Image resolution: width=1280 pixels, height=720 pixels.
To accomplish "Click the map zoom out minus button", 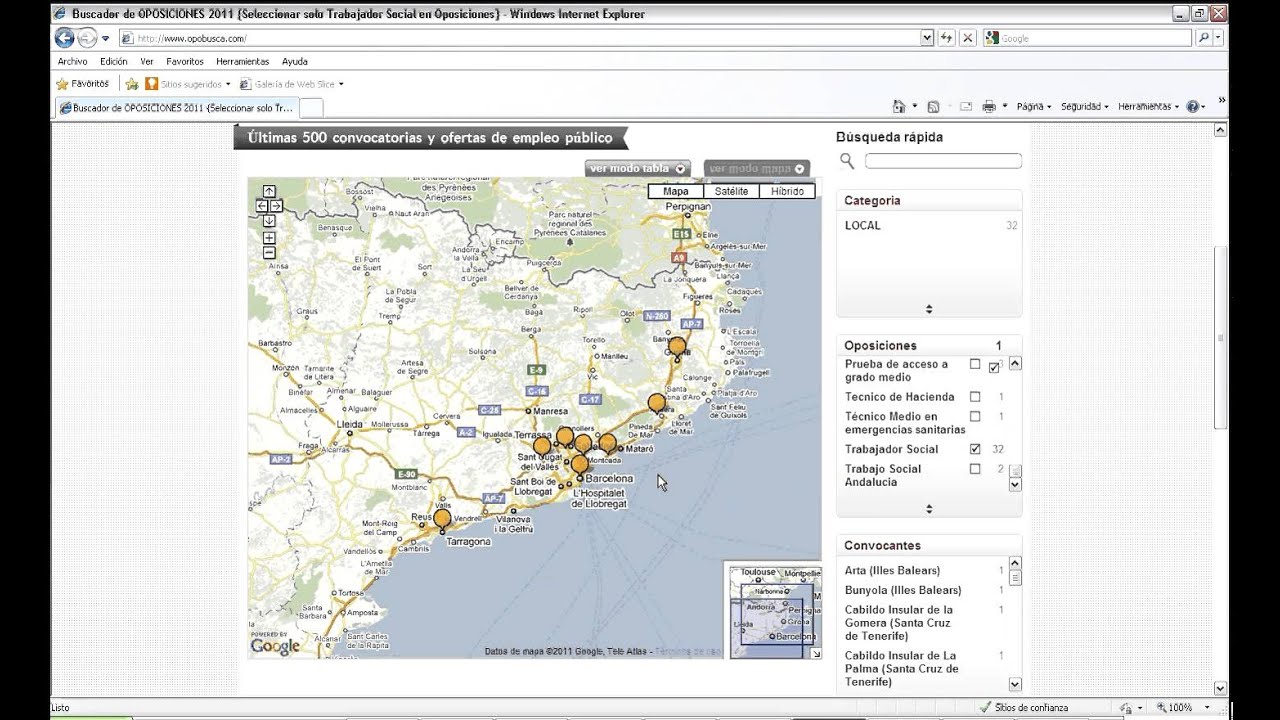I will 269,253.
